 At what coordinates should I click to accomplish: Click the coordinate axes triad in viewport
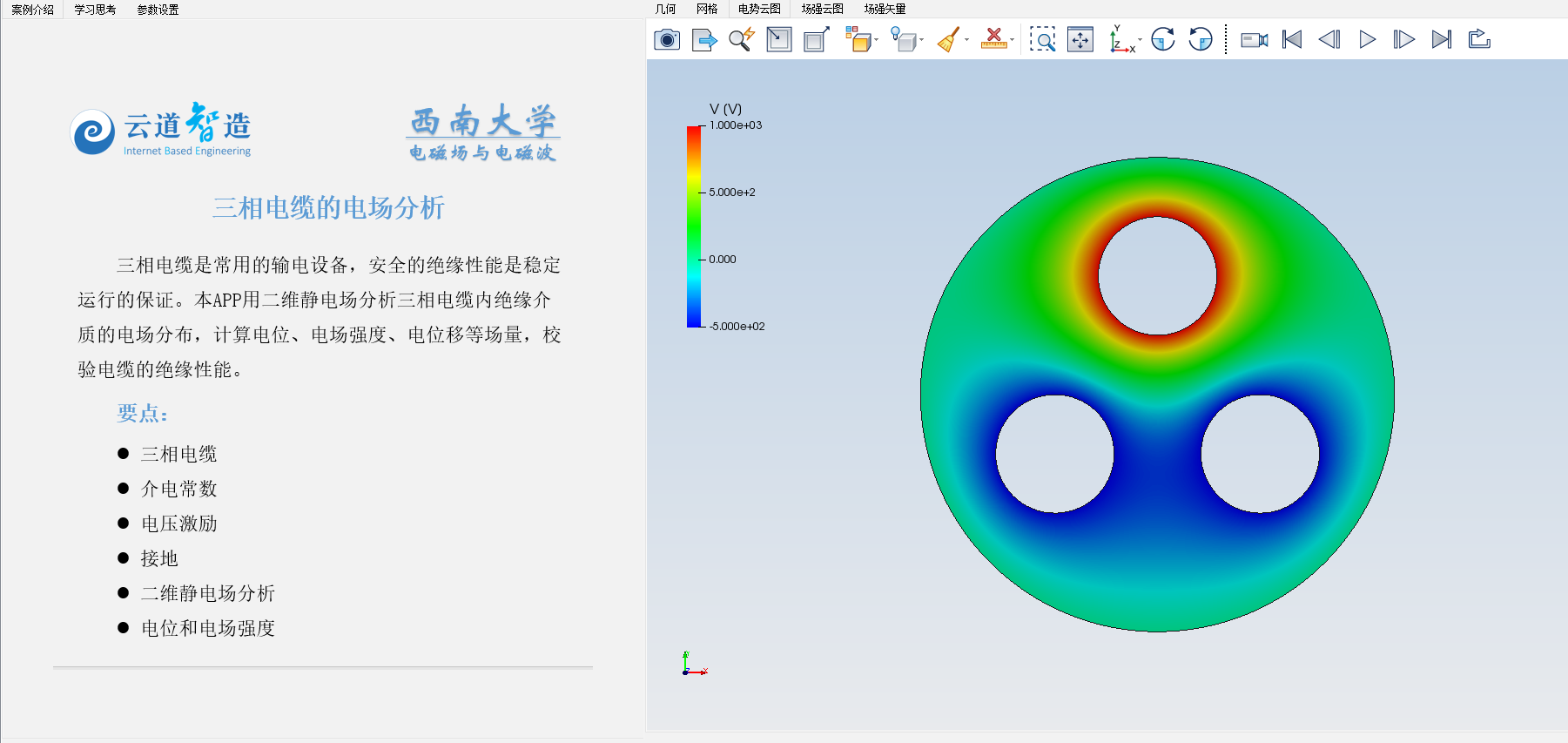(x=694, y=665)
